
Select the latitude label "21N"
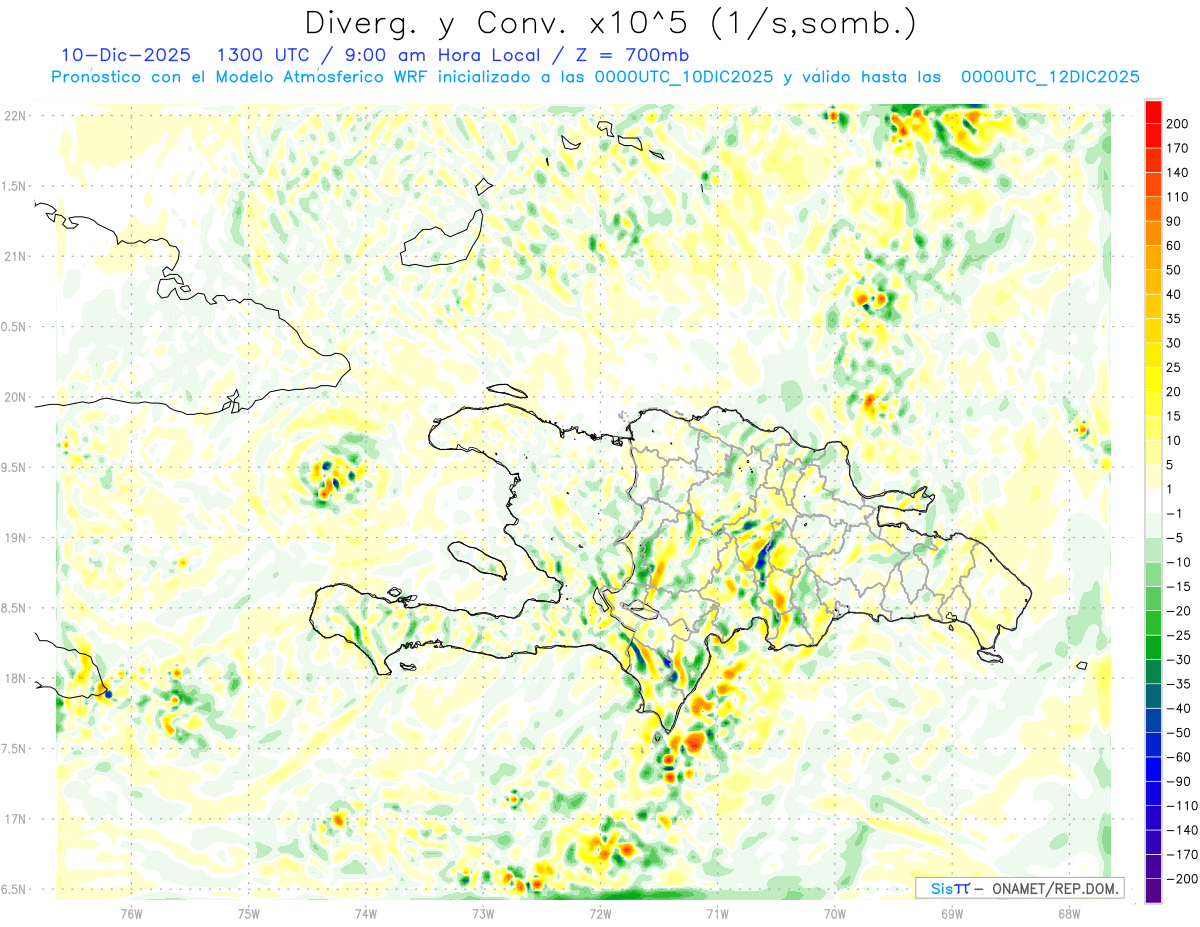(x=15, y=256)
